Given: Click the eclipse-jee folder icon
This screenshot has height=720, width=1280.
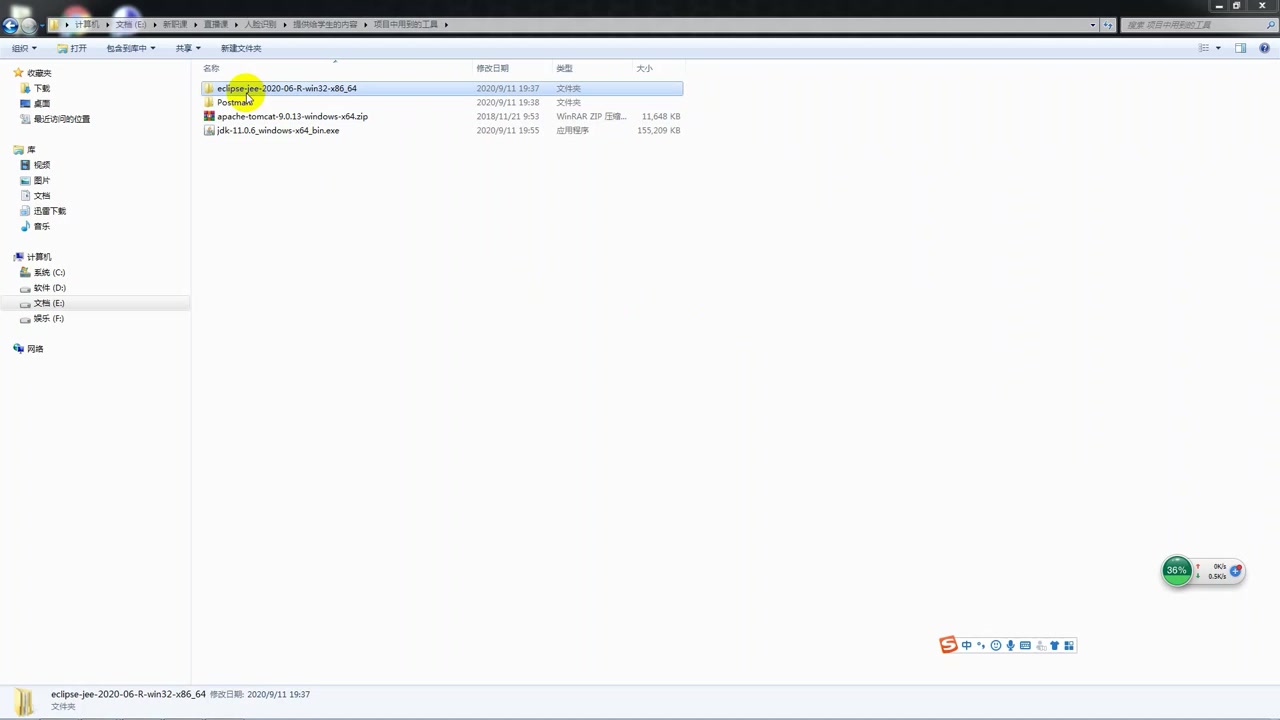Looking at the screenshot, I should tap(209, 88).
